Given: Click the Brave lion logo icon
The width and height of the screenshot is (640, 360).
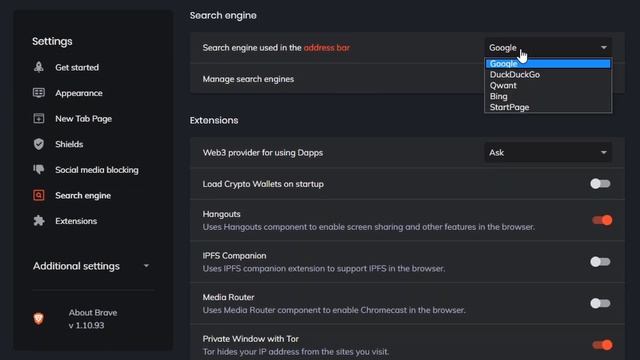Looking at the screenshot, I should (x=39, y=318).
